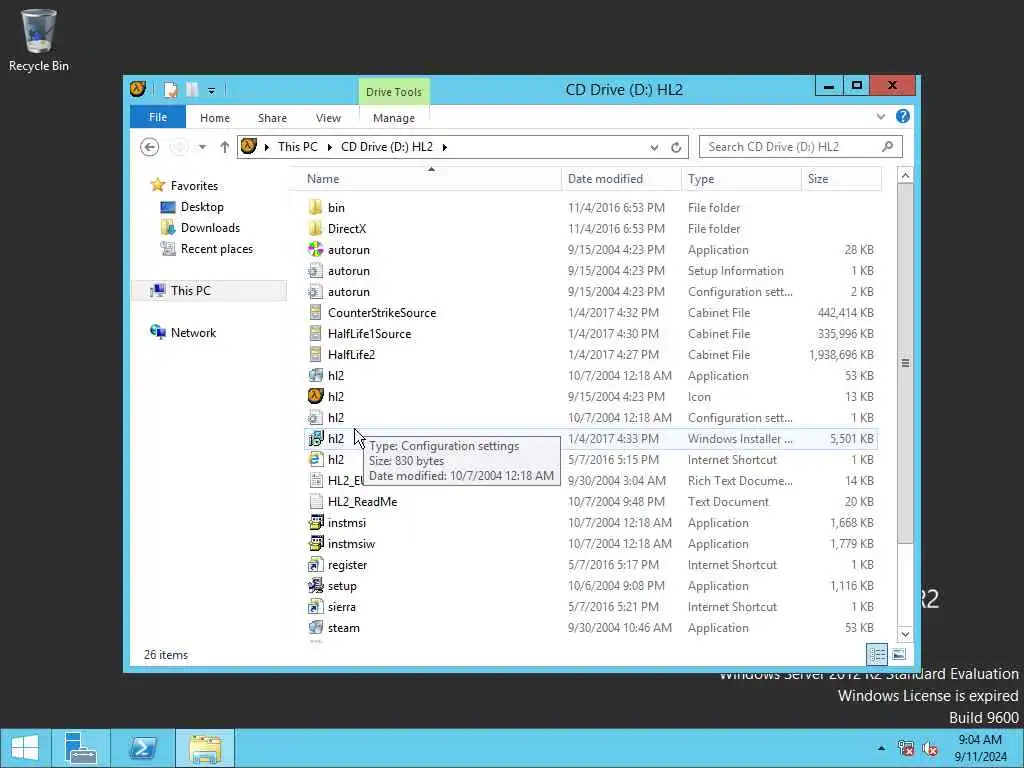Open the File menu
Screen dimensions: 1024x768
158,118
